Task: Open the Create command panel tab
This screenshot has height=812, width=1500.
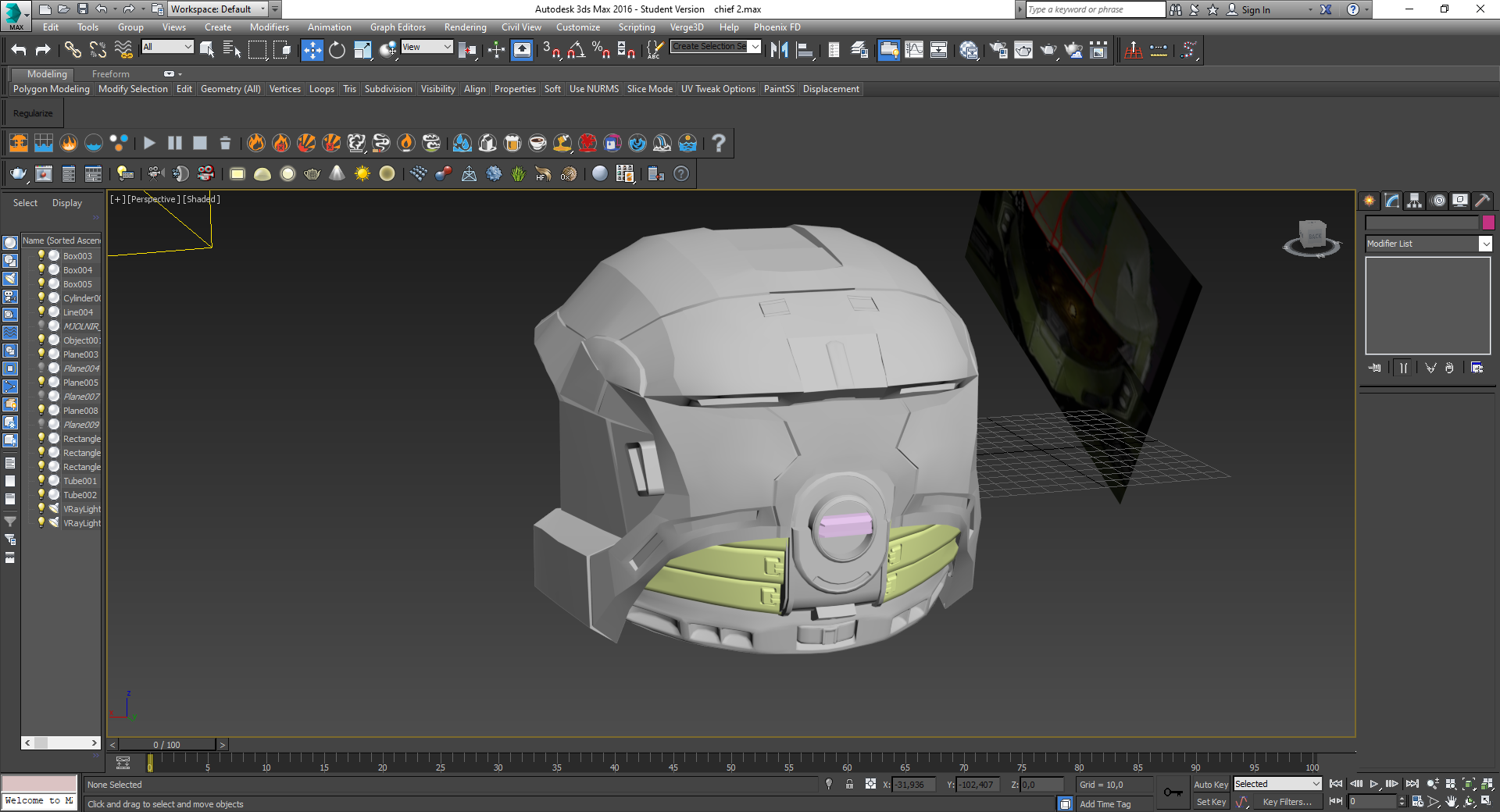Action: click(x=1370, y=201)
